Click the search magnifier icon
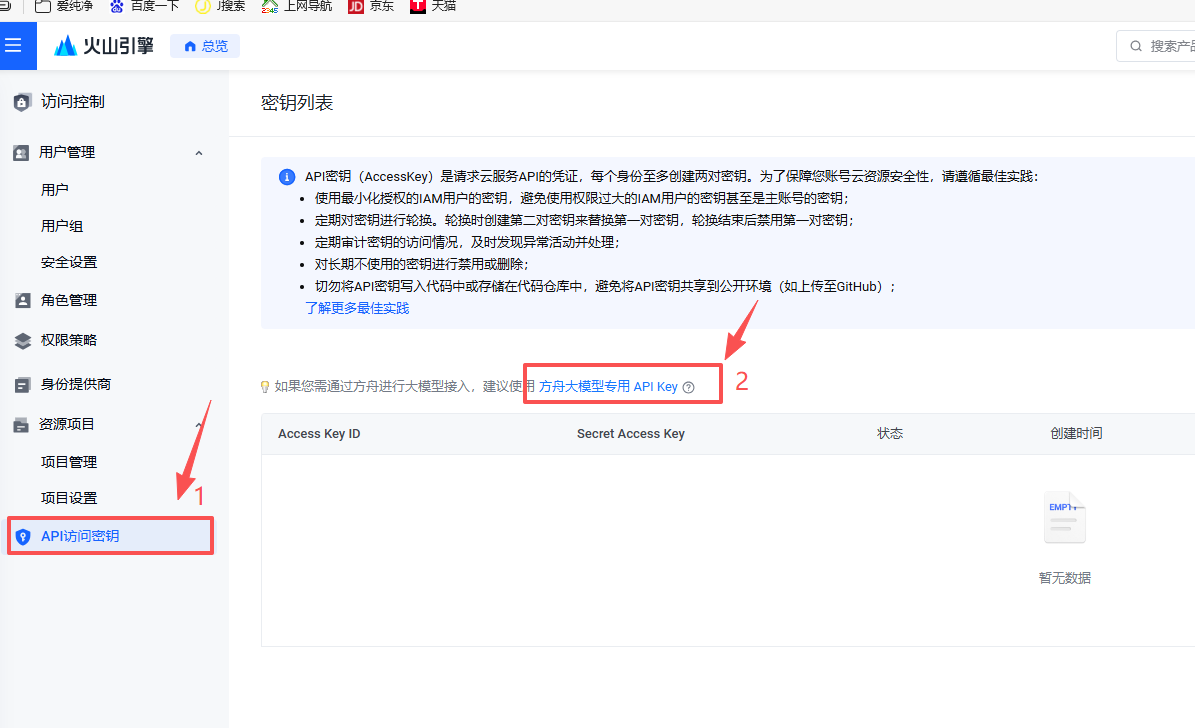The width and height of the screenshot is (1195, 728). tap(1136, 46)
